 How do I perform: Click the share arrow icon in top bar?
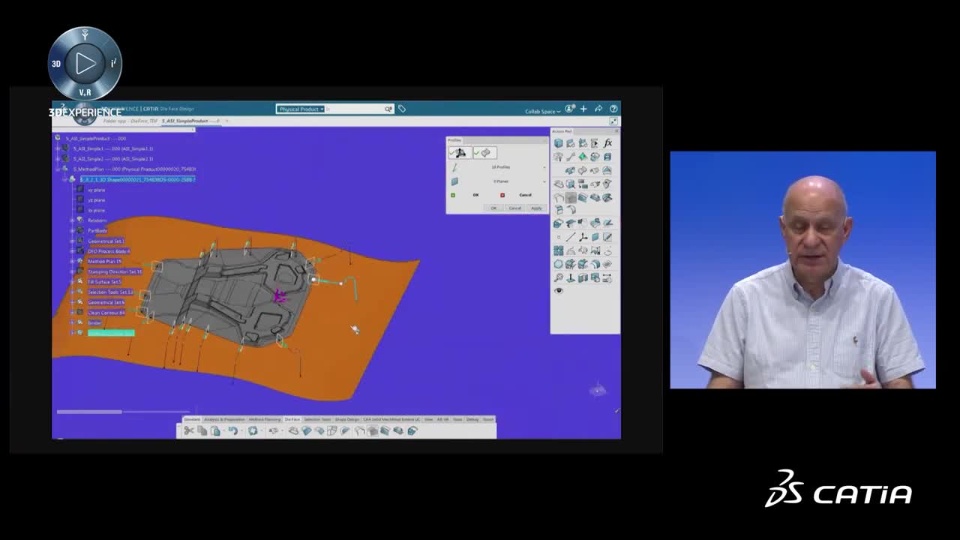pyautogui.click(x=598, y=109)
